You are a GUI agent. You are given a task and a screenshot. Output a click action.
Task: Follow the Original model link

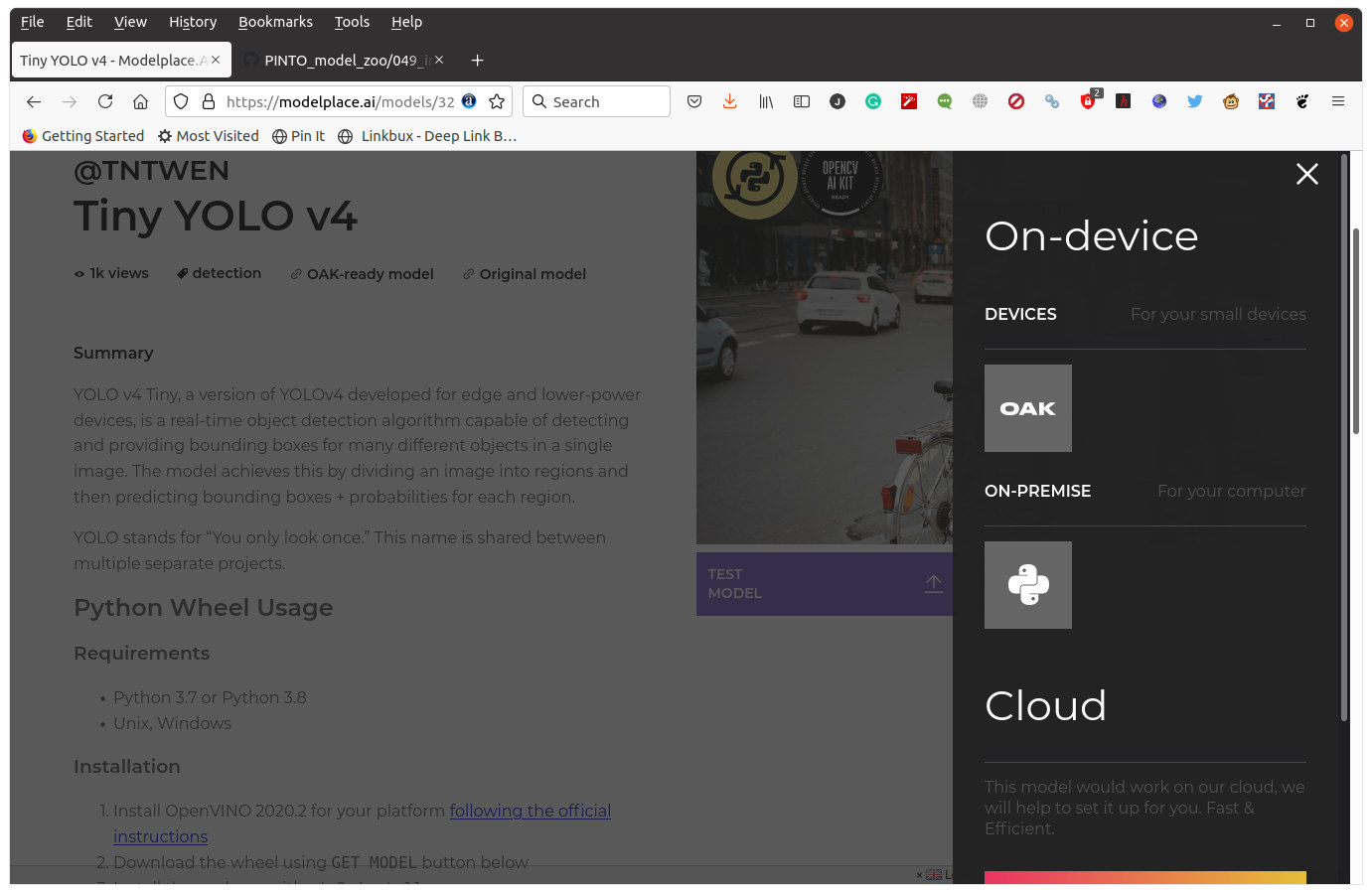(524, 274)
